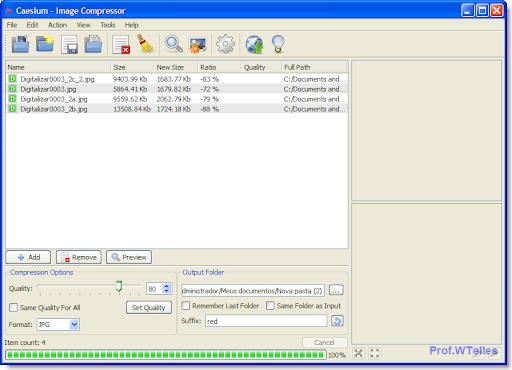This screenshot has height=370, width=512.
Task: Open the File menu
Action: tap(12, 25)
